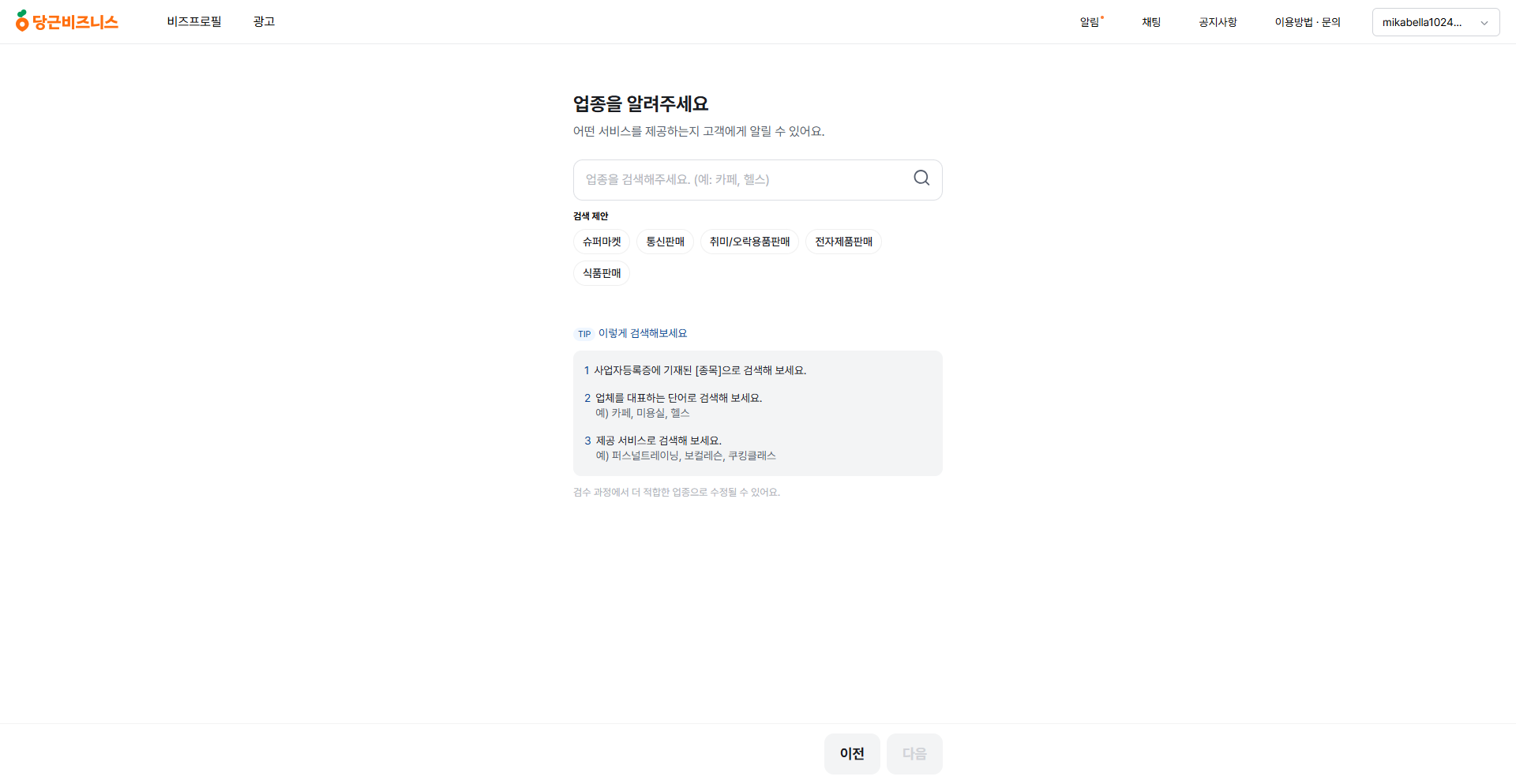
Task: Click the 당근비즈니스 carrot logo
Action: tap(66, 21)
